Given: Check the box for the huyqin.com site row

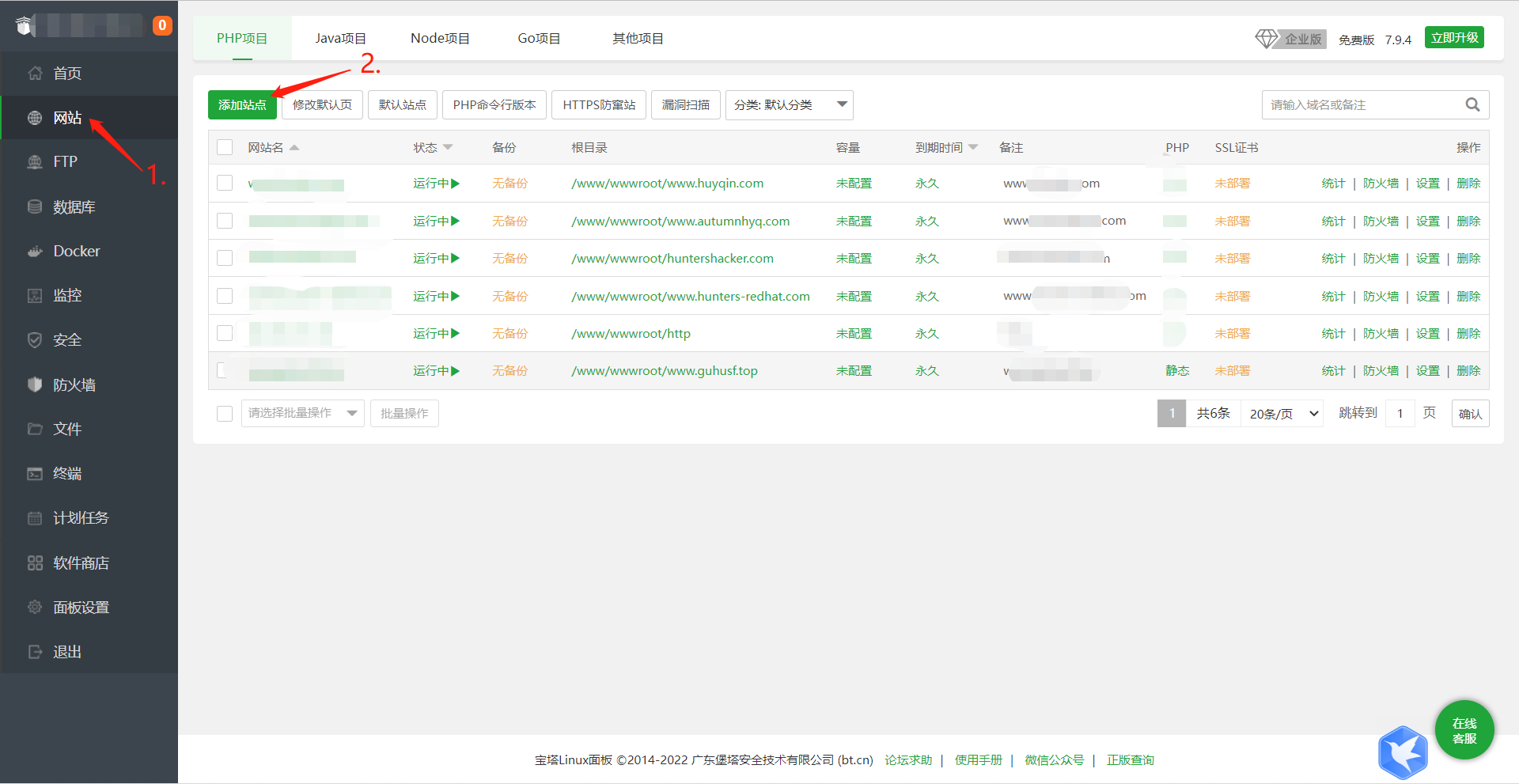Looking at the screenshot, I should [225, 184].
